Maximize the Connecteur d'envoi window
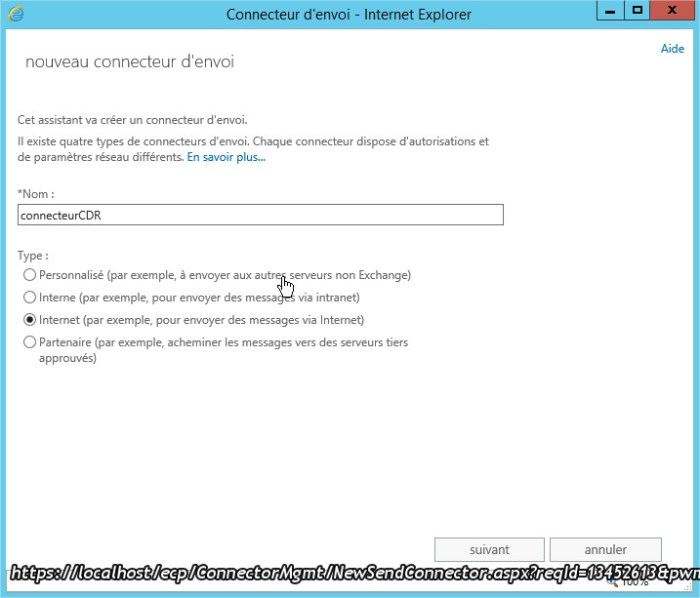The height and width of the screenshot is (598, 700). point(637,11)
